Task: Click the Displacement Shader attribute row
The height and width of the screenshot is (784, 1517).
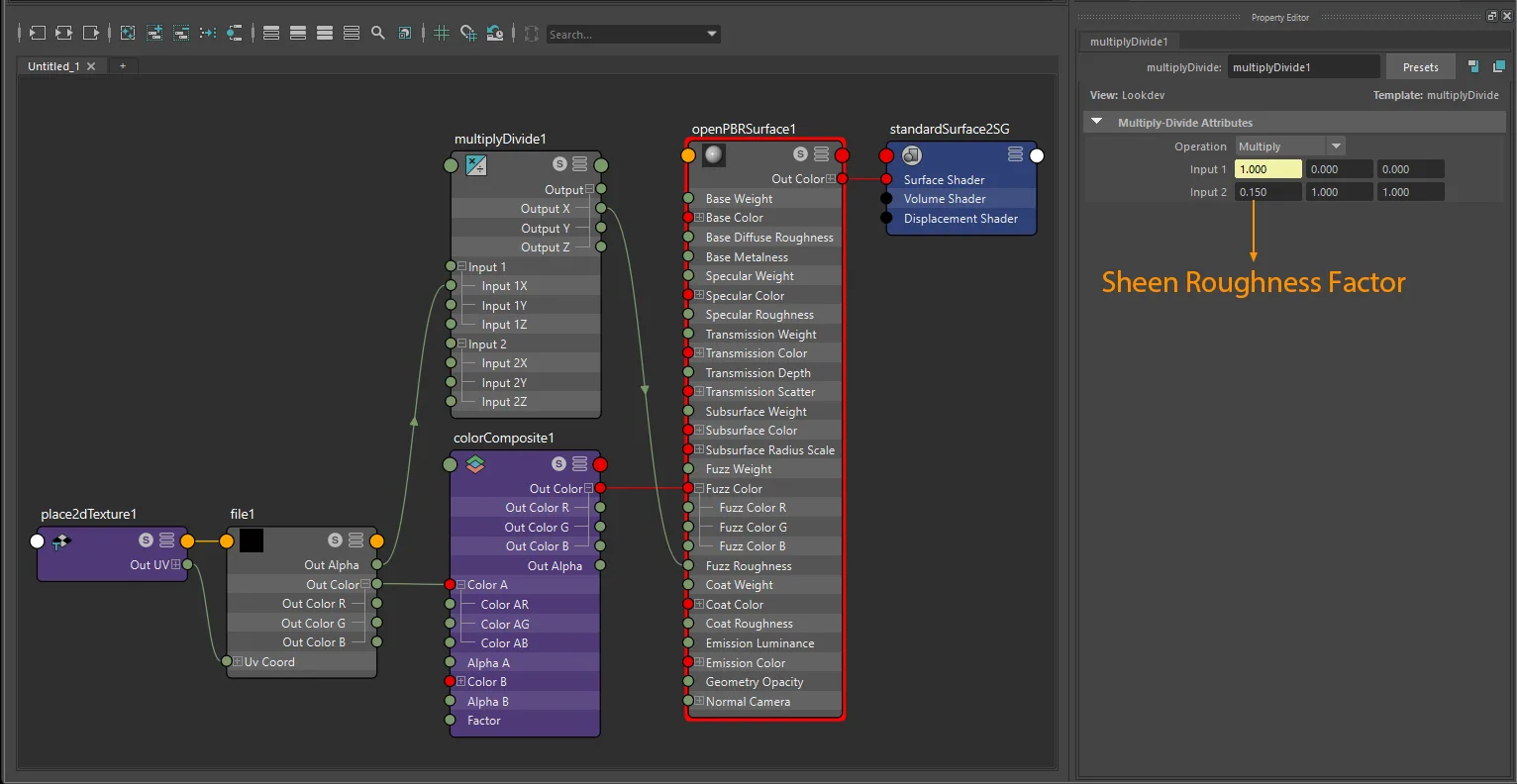Action: point(961,218)
